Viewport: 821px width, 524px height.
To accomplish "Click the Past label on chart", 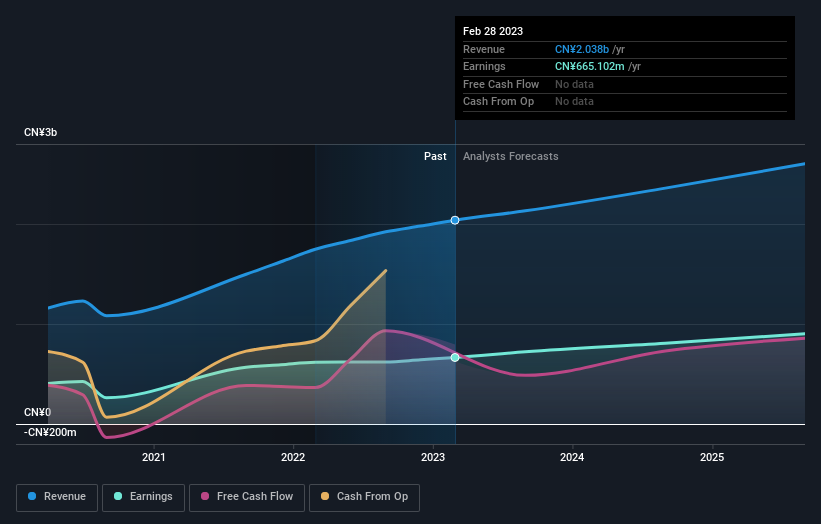I will pos(435,156).
